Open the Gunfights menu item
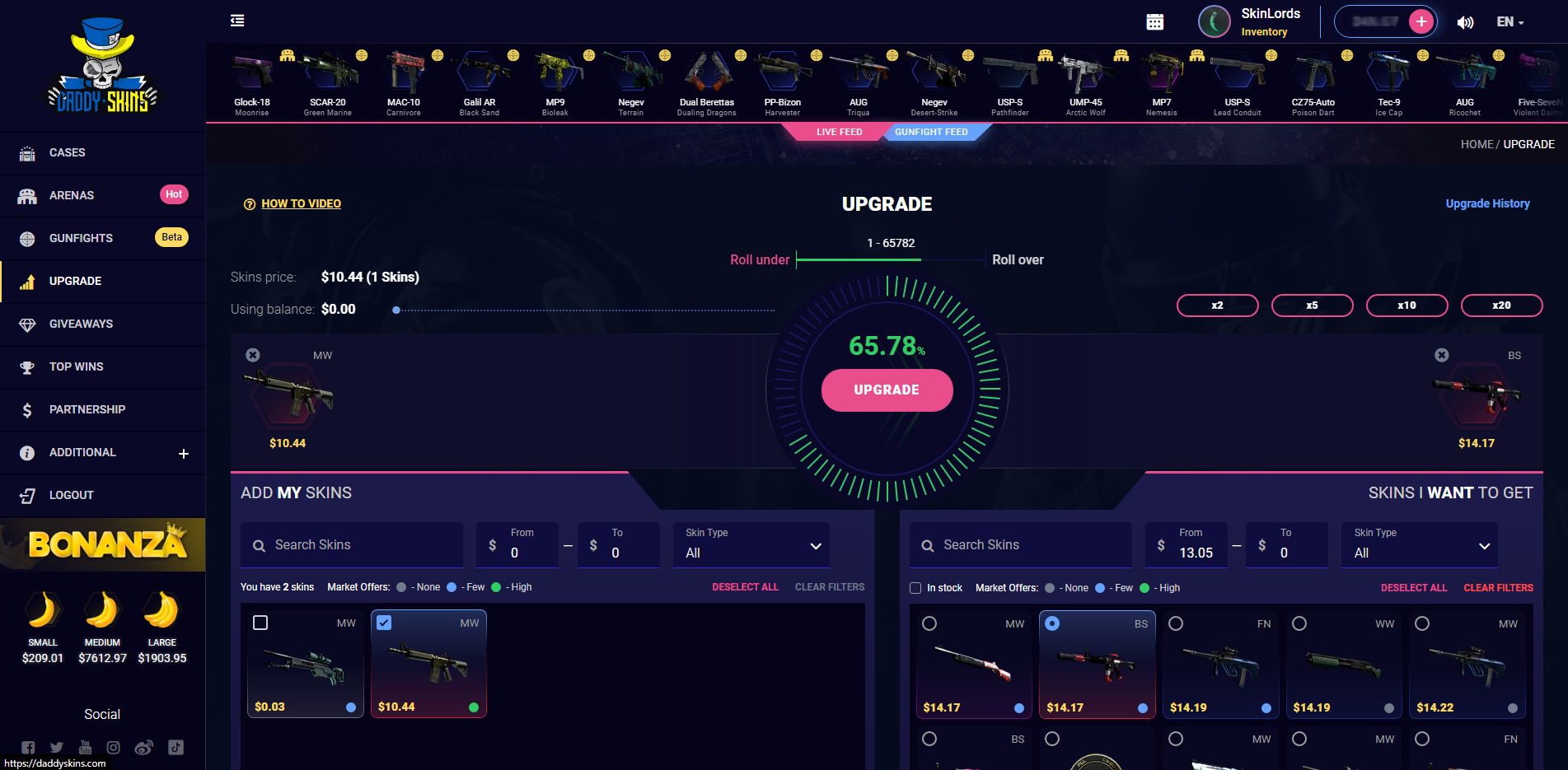Screen dimensions: 1568x770 (x=102, y=238)
